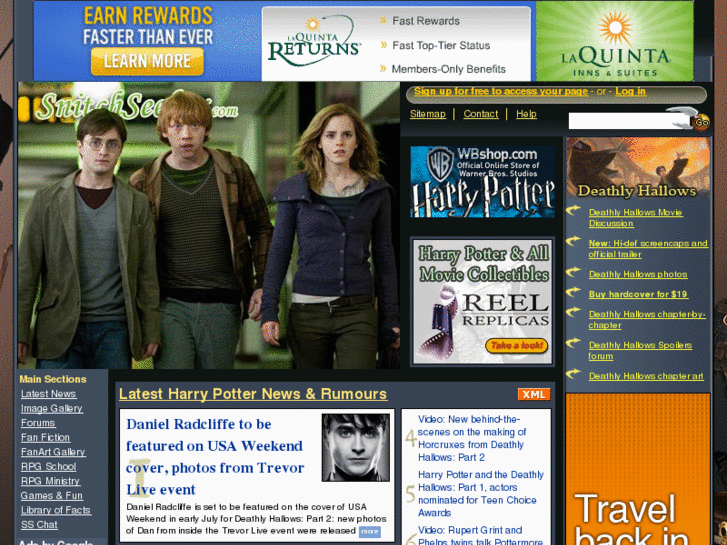Viewport: 727px width, 545px height.
Task: Click 'Sign up for free to access your page'
Action: point(501,91)
